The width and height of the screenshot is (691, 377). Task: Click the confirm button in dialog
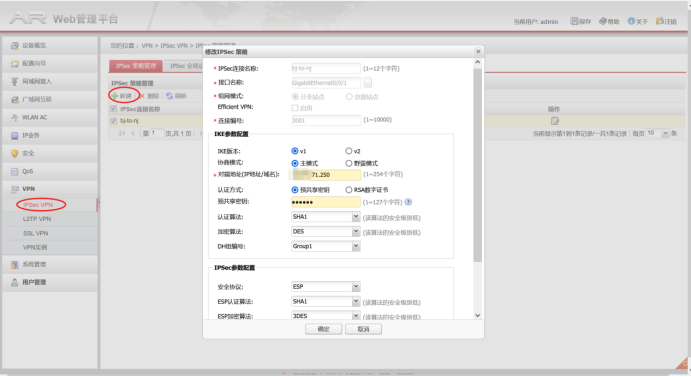point(323,329)
